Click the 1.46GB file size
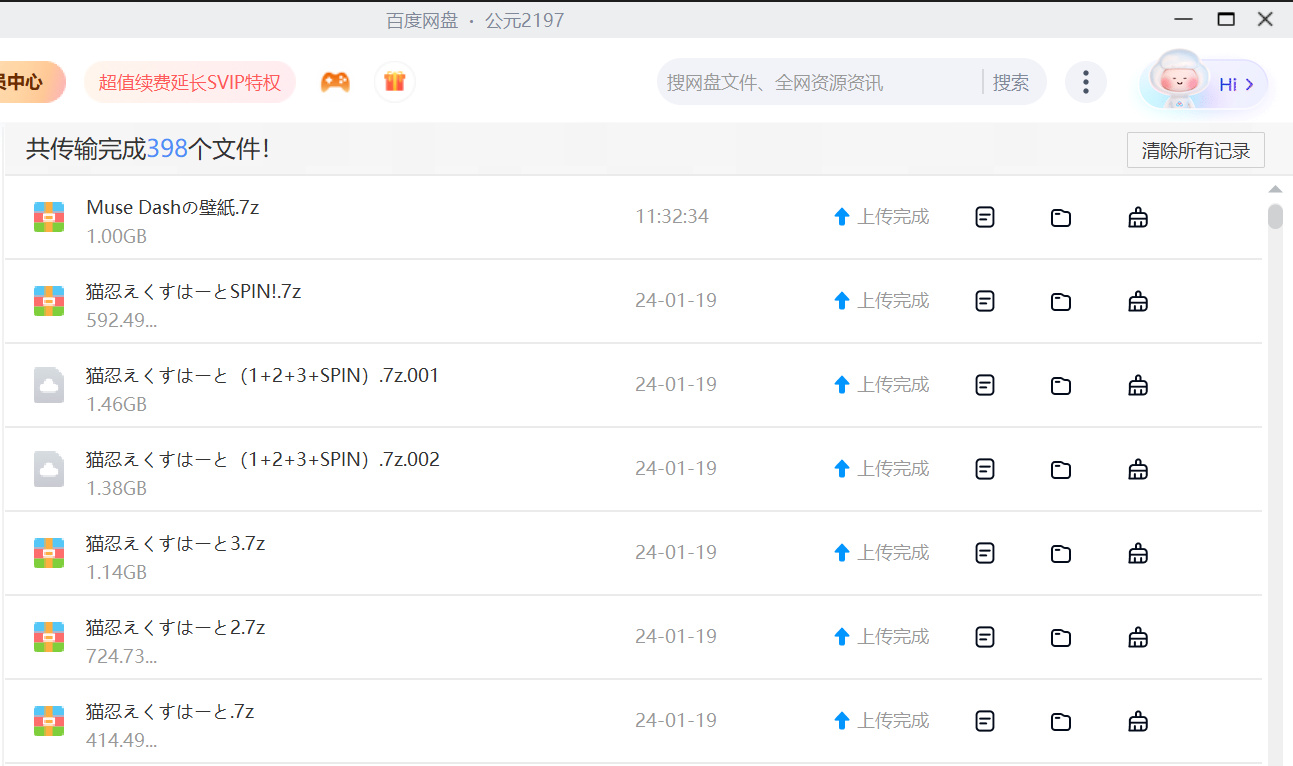 click(117, 405)
